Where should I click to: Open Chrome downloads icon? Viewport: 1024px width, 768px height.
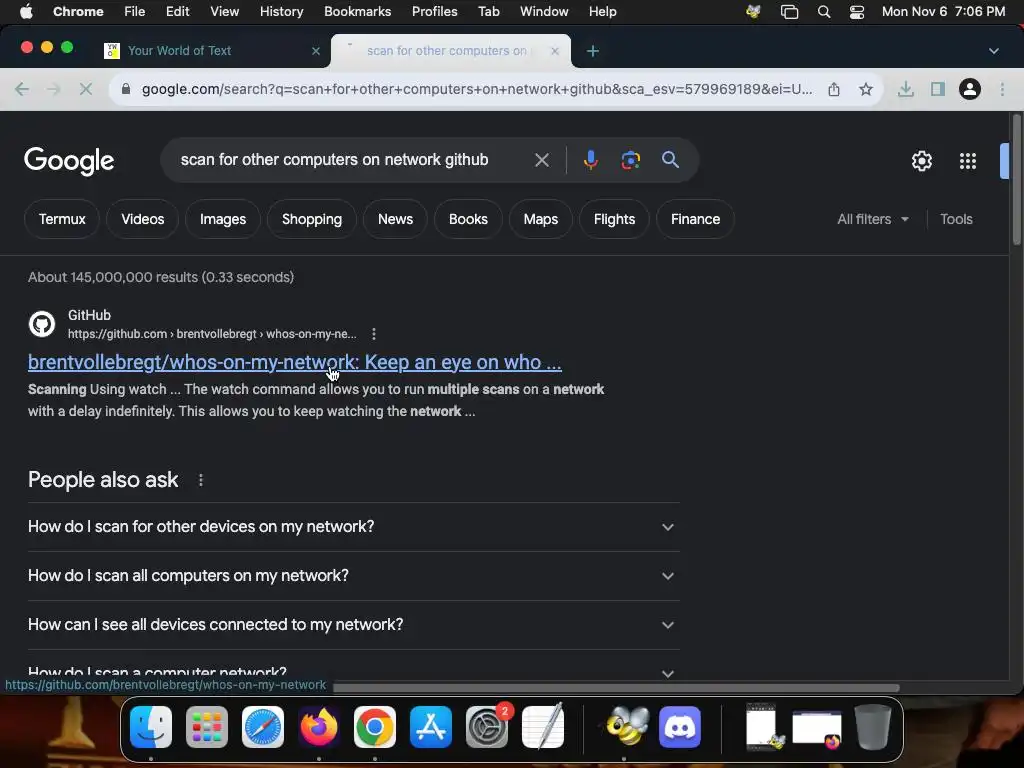coord(905,89)
